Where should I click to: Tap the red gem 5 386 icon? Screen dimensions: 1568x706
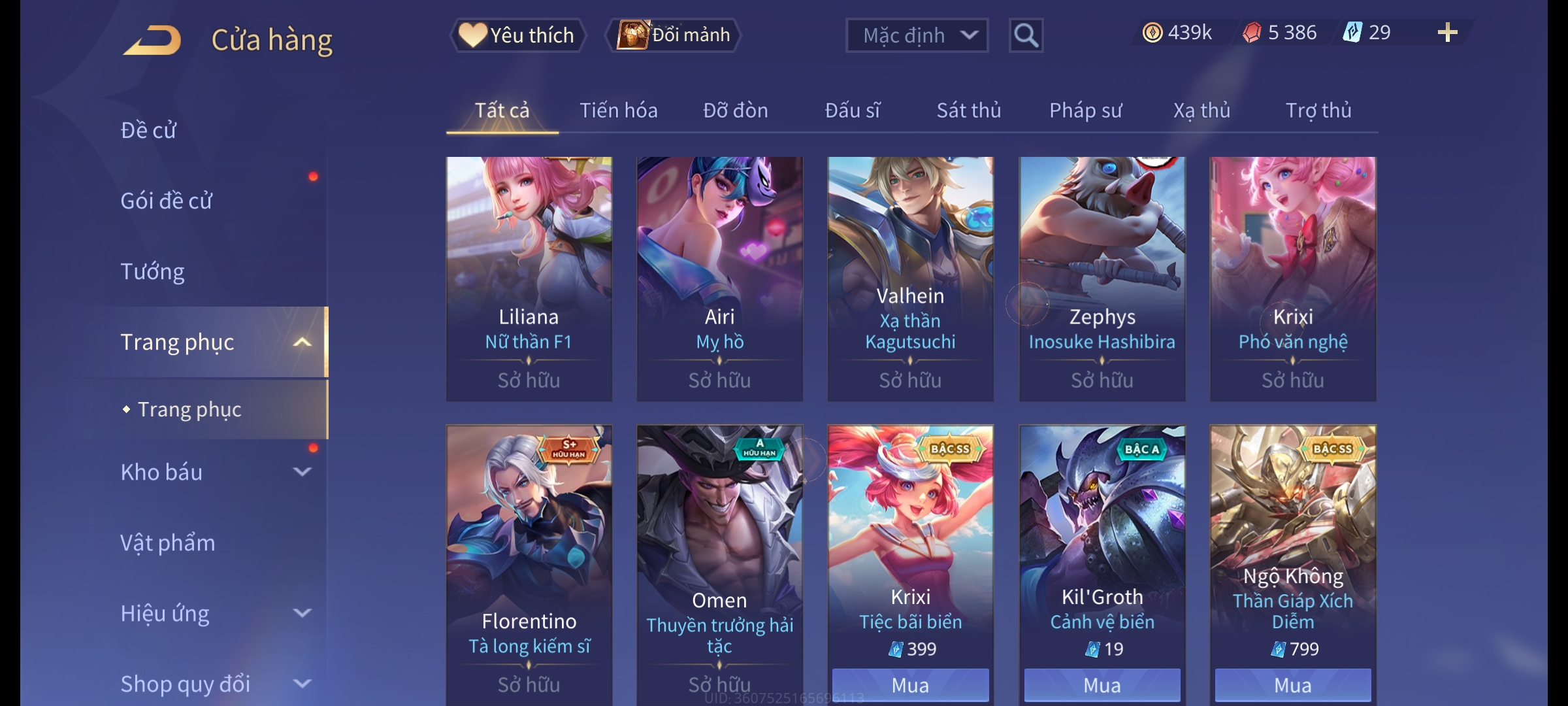click(x=1252, y=33)
